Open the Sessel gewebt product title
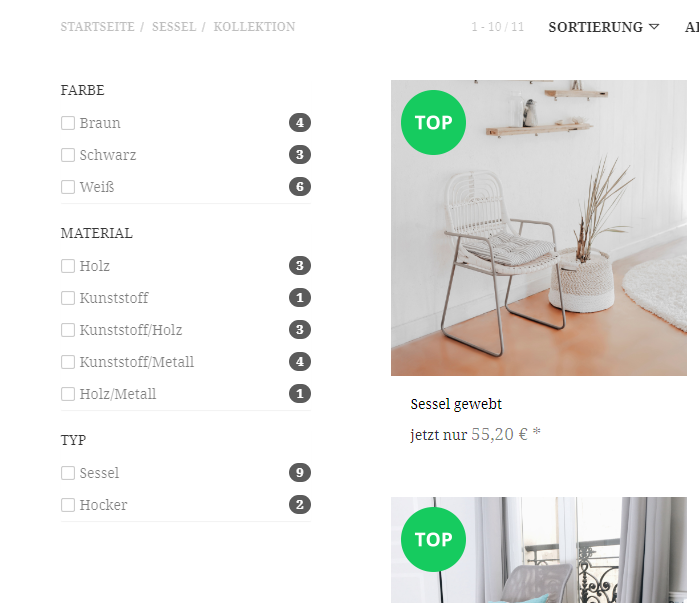The height and width of the screenshot is (603, 699). (x=456, y=404)
